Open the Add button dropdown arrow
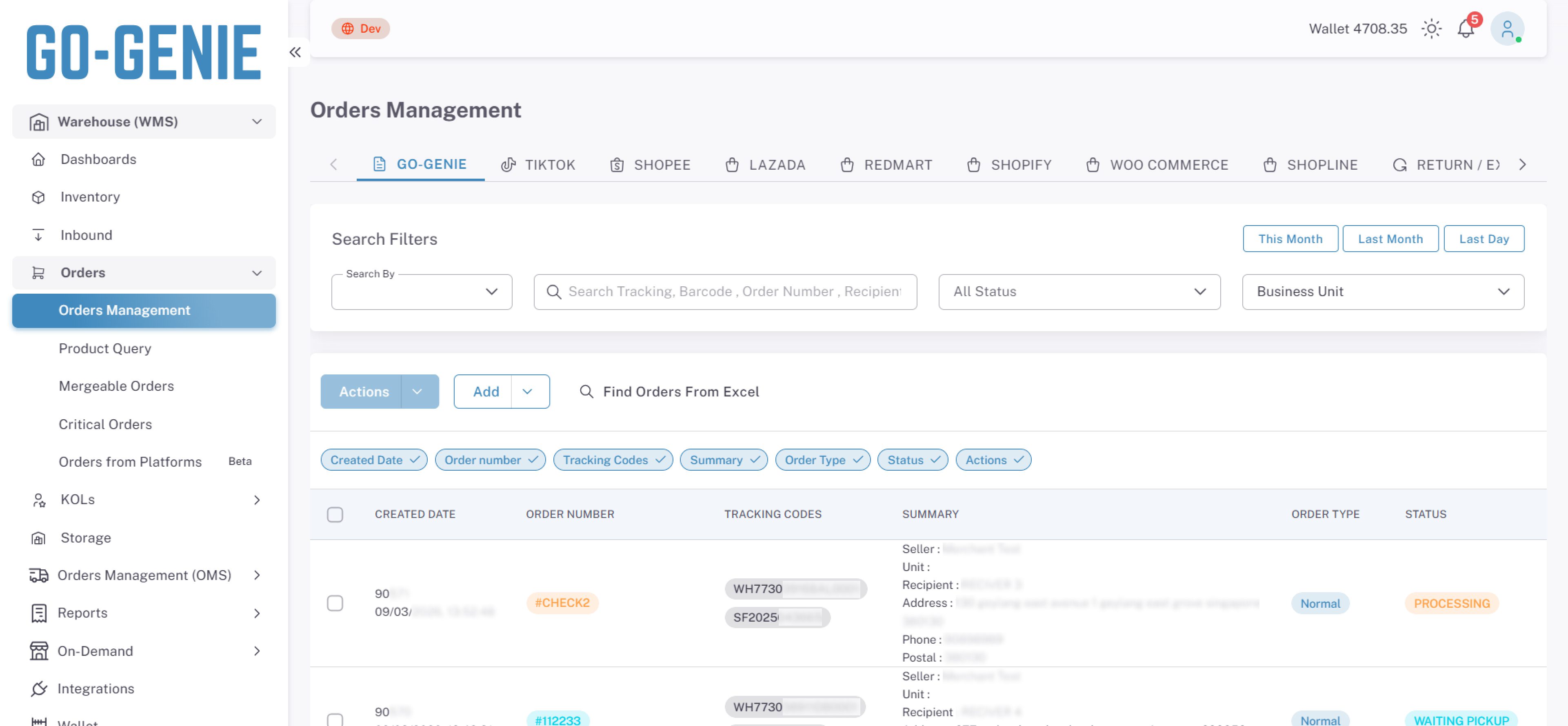Screen dimensions: 1568x726 tap(528, 391)
